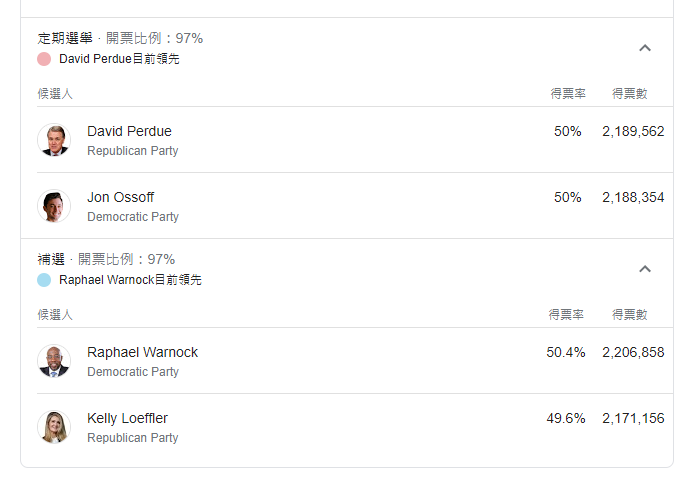
Task: Click the 補選 section header text
Action: pyautogui.click(x=51, y=259)
